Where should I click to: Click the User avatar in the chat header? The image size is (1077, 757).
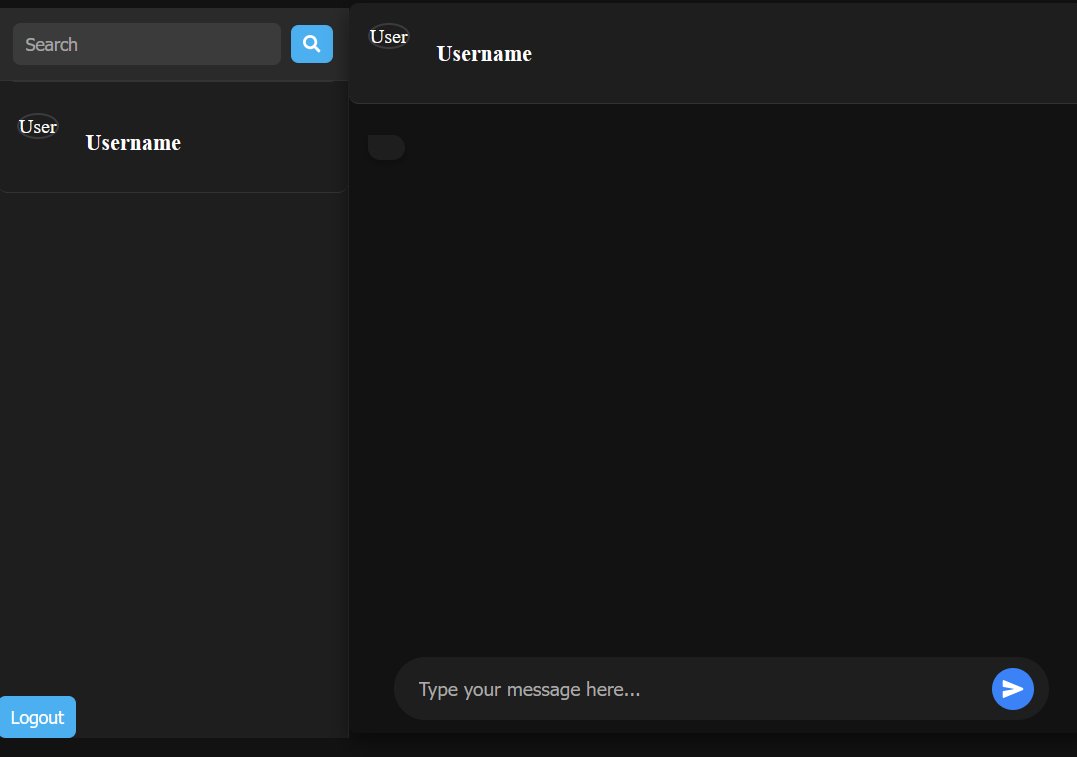tap(389, 36)
